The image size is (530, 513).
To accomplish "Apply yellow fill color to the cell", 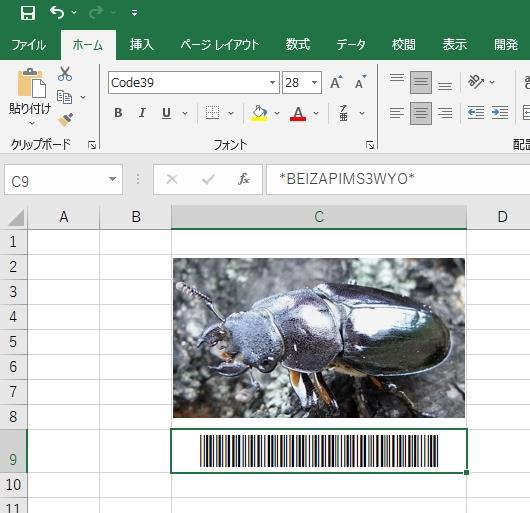I will pyautogui.click(x=259, y=113).
